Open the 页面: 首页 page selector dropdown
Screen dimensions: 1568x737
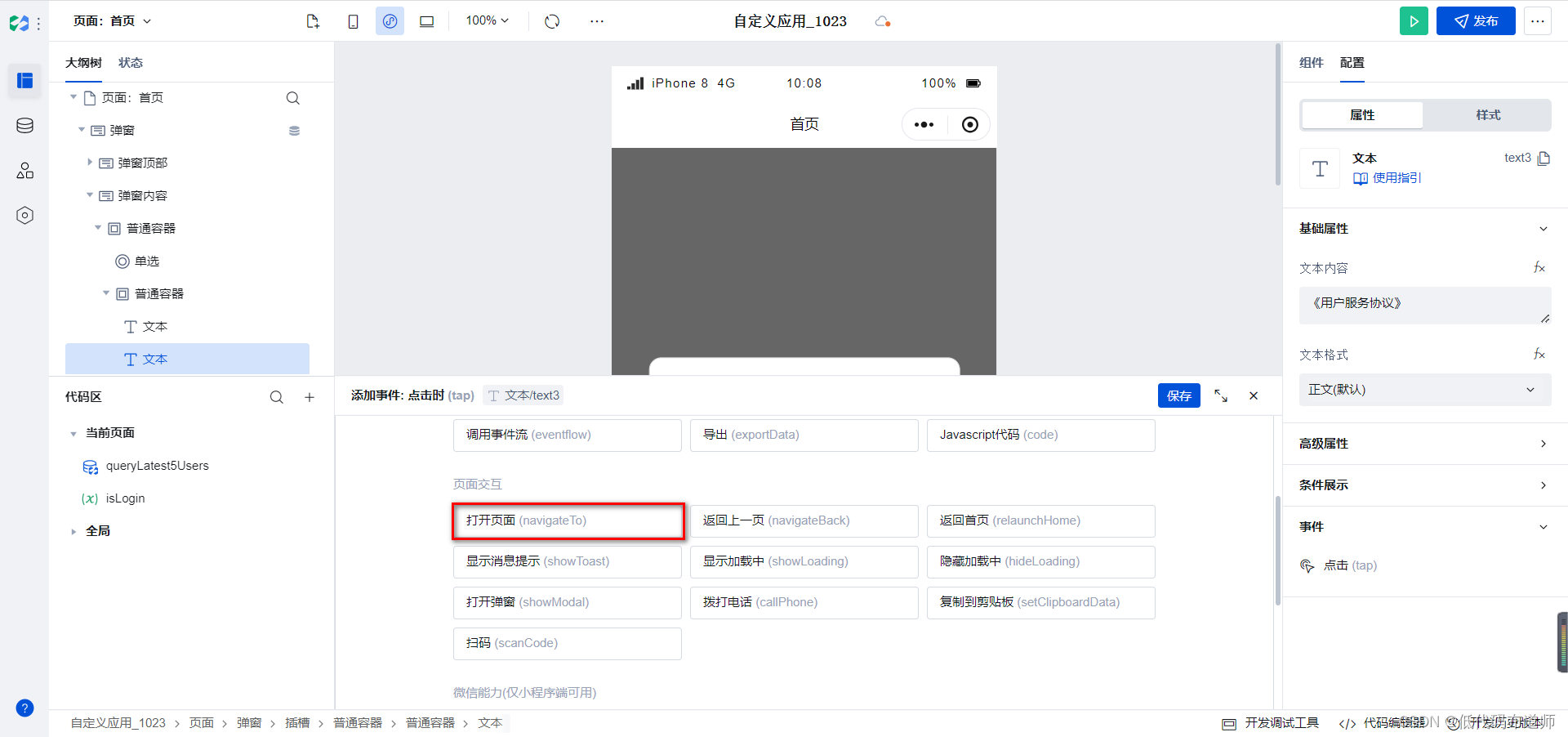pyautogui.click(x=113, y=21)
